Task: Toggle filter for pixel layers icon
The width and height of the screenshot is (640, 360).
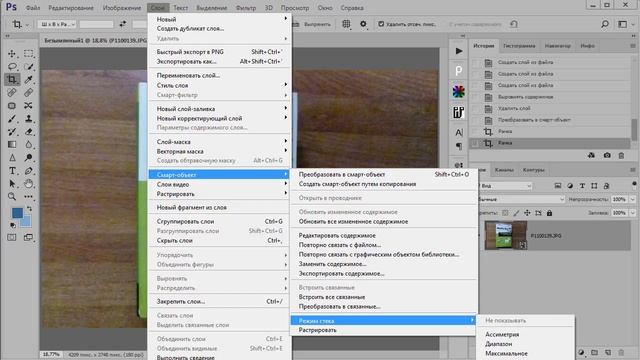Action: pyautogui.click(x=558, y=186)
